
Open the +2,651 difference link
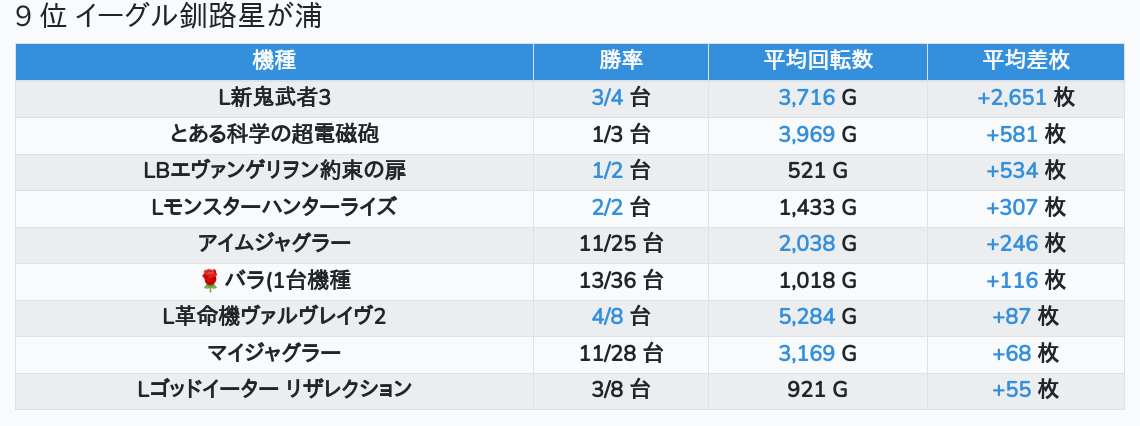click(1012, 97)
